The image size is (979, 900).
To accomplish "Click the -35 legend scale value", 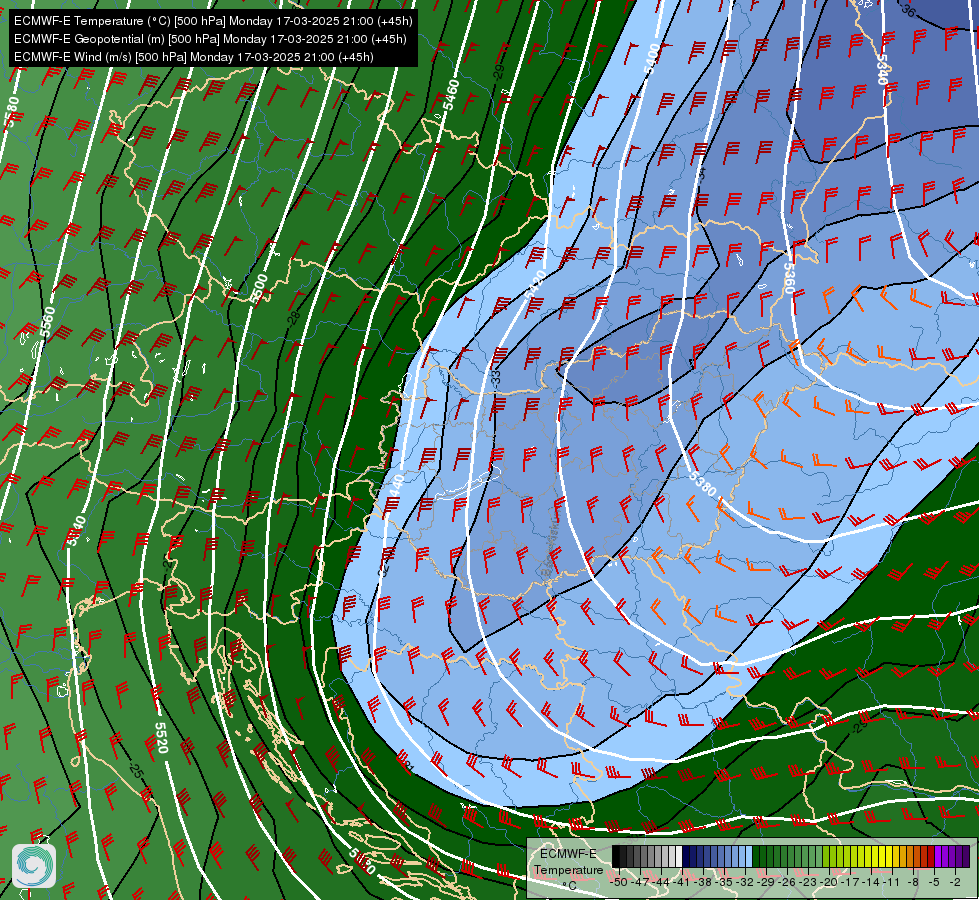I will [x=724, y=882].
